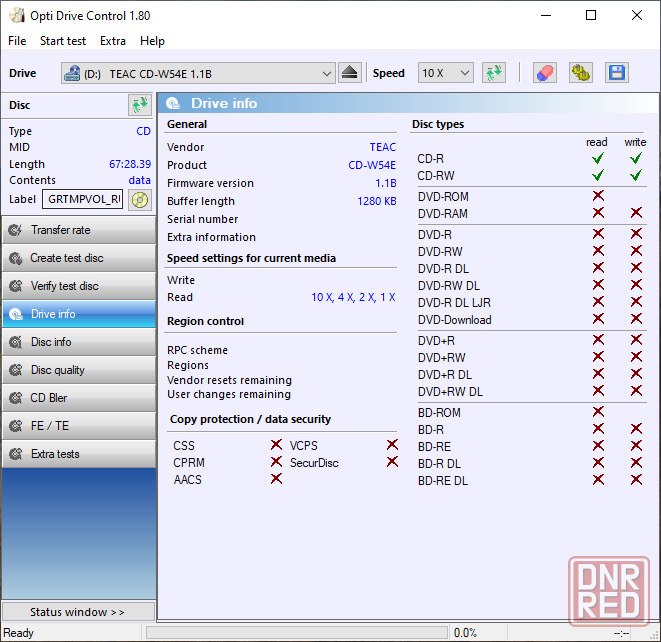Expand the Status window

pos(78,612)
